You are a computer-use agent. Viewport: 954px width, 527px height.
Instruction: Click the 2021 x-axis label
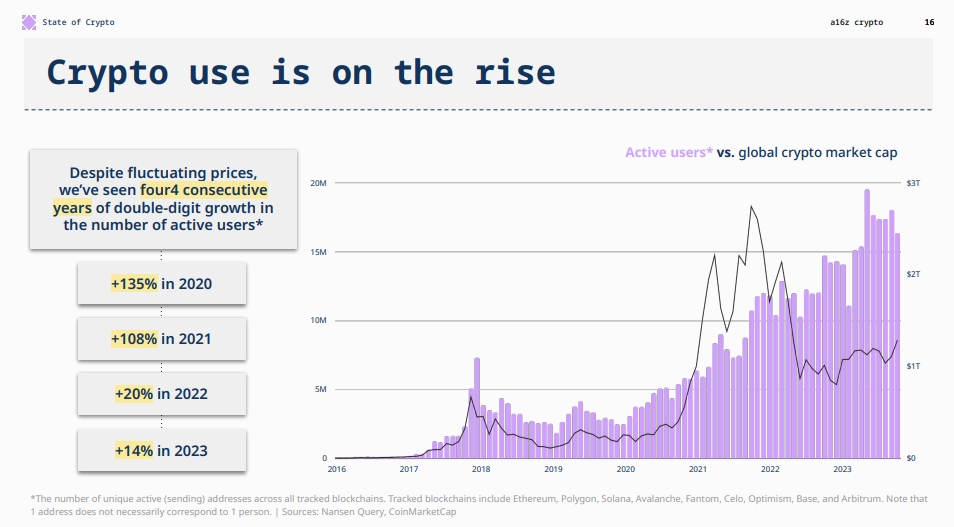tap(698, 469)
